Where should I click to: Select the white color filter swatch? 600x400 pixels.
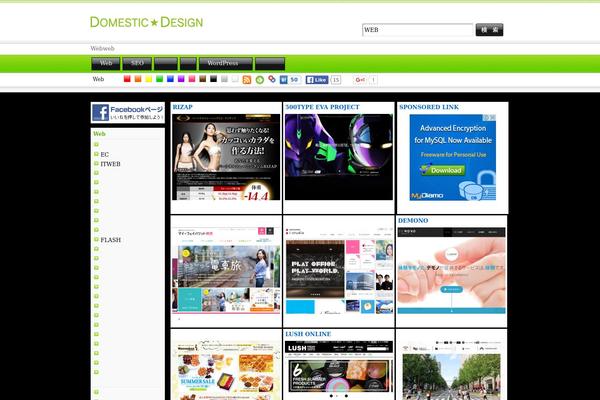[x=235, y=79]
